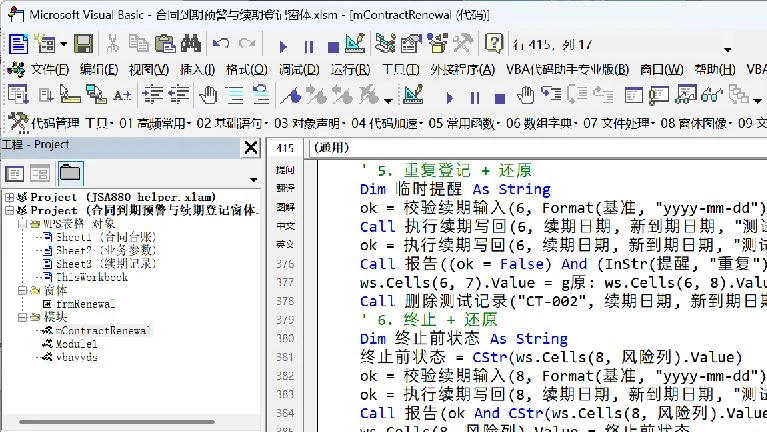Open the Object Browser icon
The image size is (767, 432).
pyautogui.click(x=437, y=44)
